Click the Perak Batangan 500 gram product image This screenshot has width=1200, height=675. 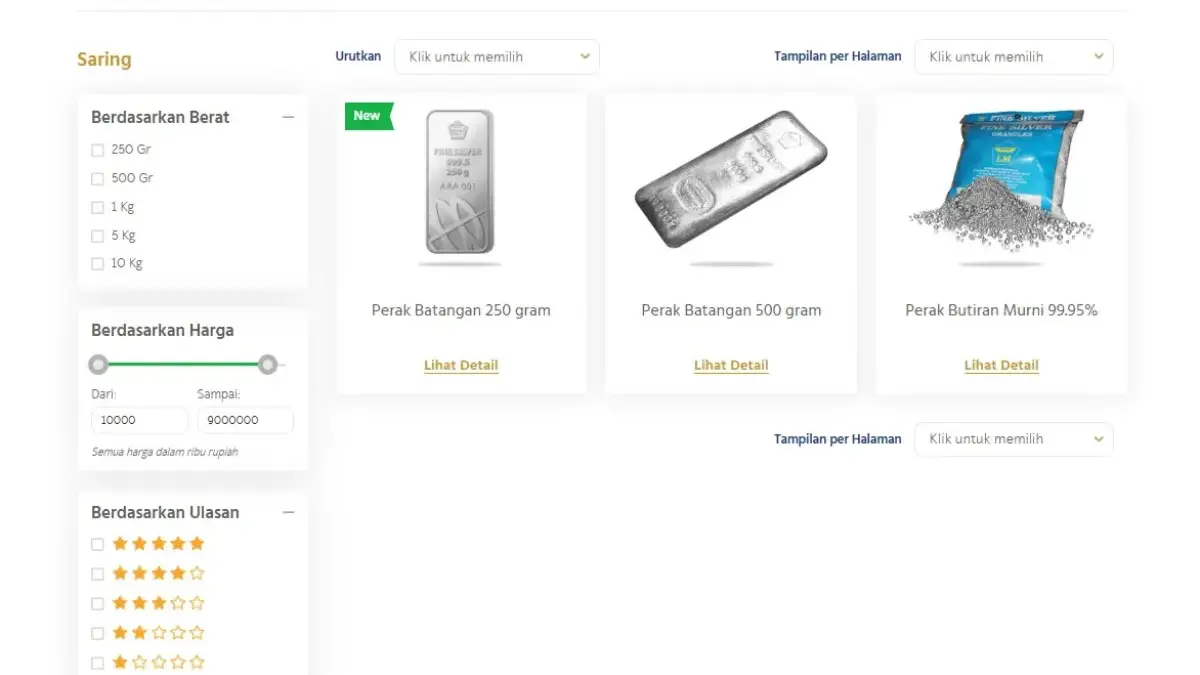pyautogui.click(x=731, y=180)
